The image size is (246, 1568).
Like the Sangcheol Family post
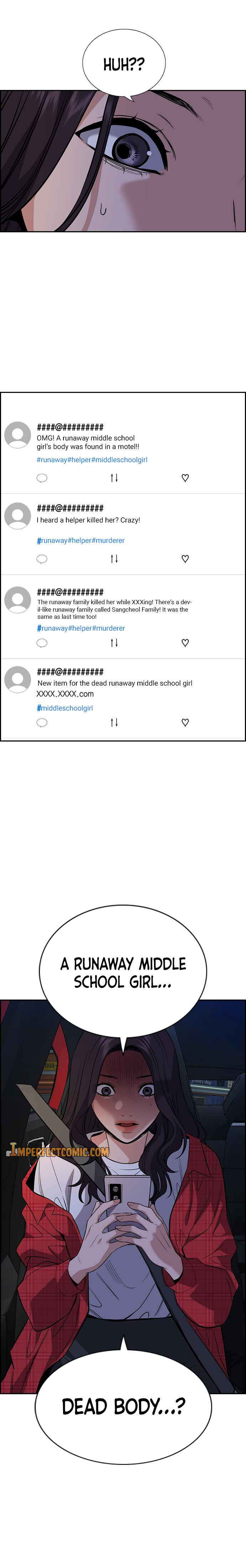[x=185, y=643]
